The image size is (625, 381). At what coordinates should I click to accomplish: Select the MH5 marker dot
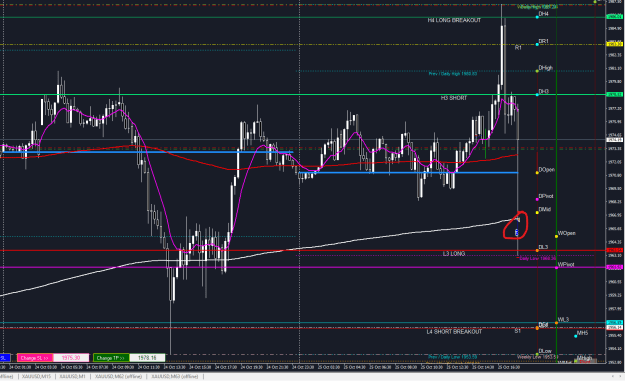click(x=576, y=336)
